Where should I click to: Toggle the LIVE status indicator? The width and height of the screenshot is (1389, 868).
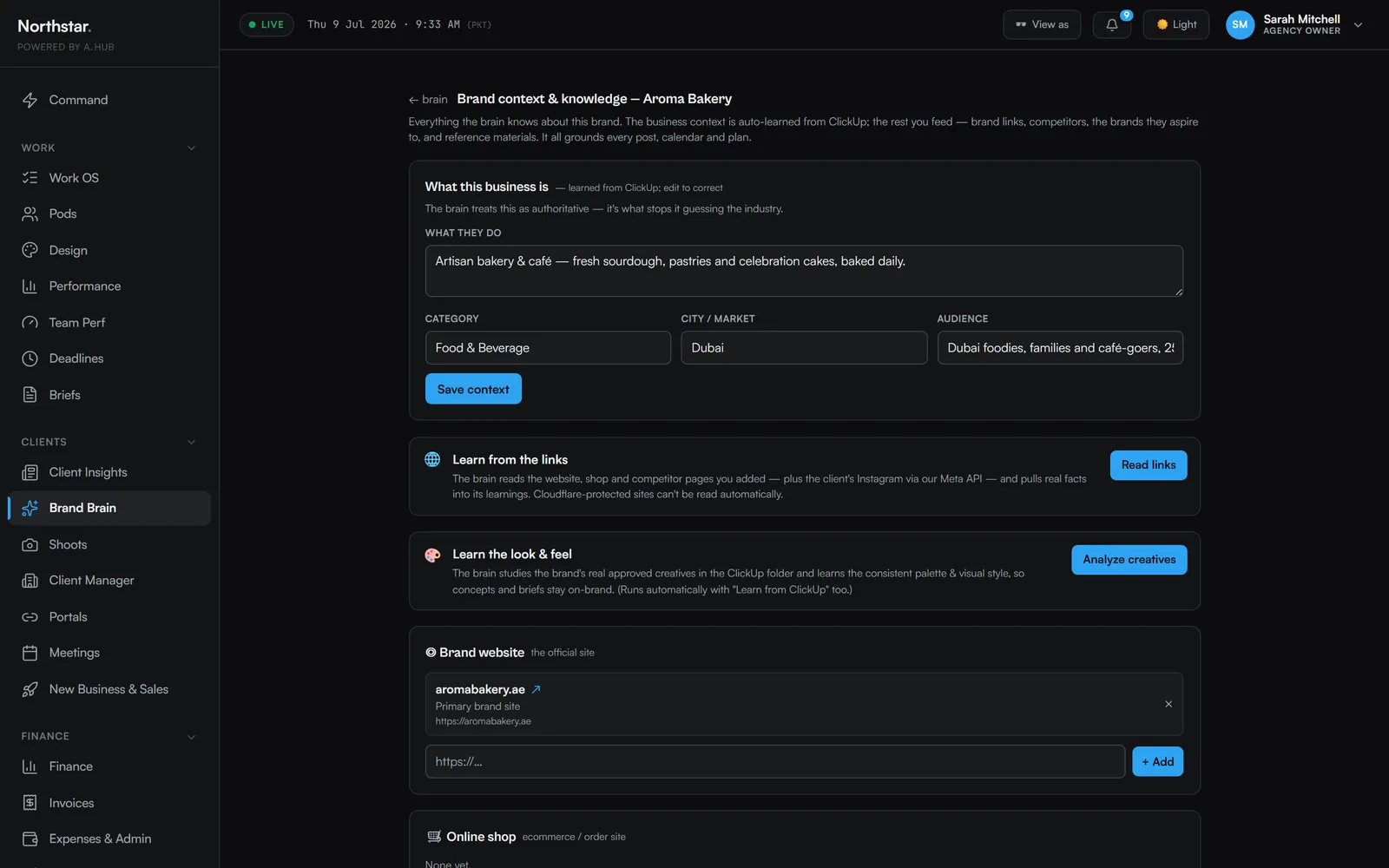(267, 24)
